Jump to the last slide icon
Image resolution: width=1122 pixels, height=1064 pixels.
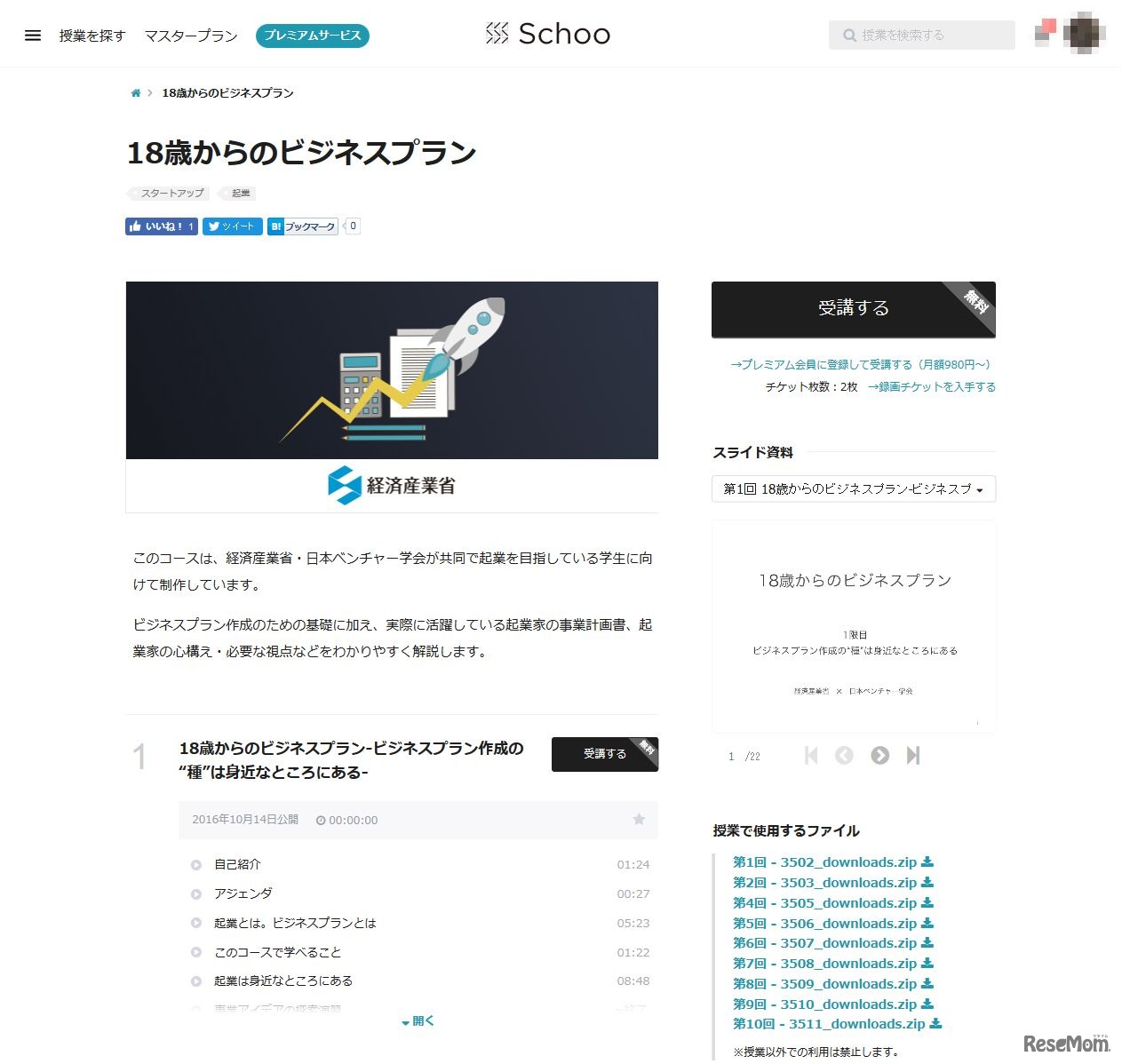(x=913, y=756)
